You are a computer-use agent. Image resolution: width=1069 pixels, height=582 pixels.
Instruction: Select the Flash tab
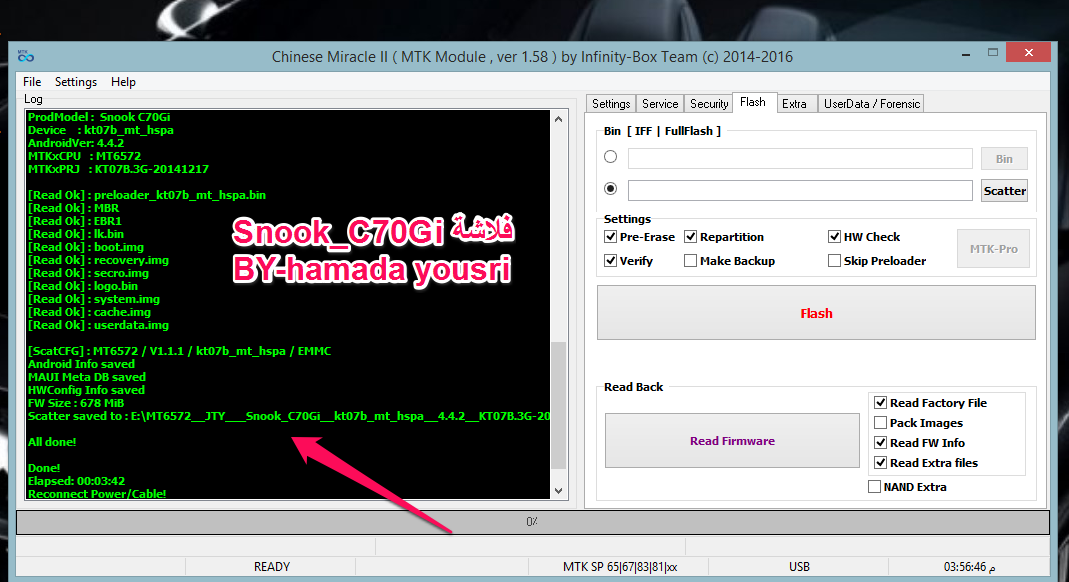(x=753, y=102)
